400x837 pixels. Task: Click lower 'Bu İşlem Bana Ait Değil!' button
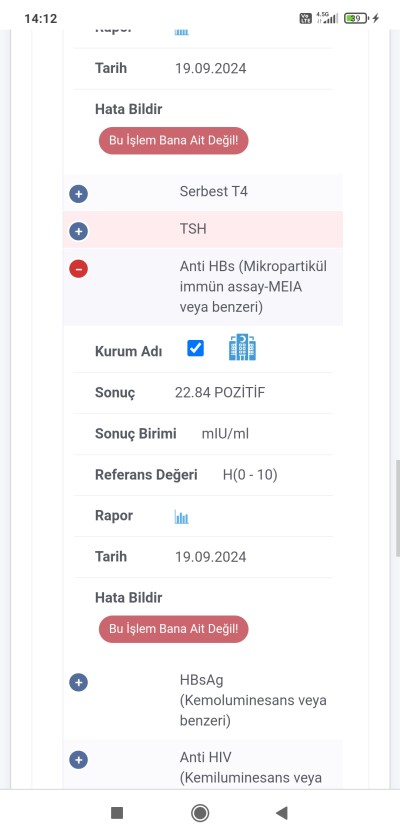coord(174,629)
